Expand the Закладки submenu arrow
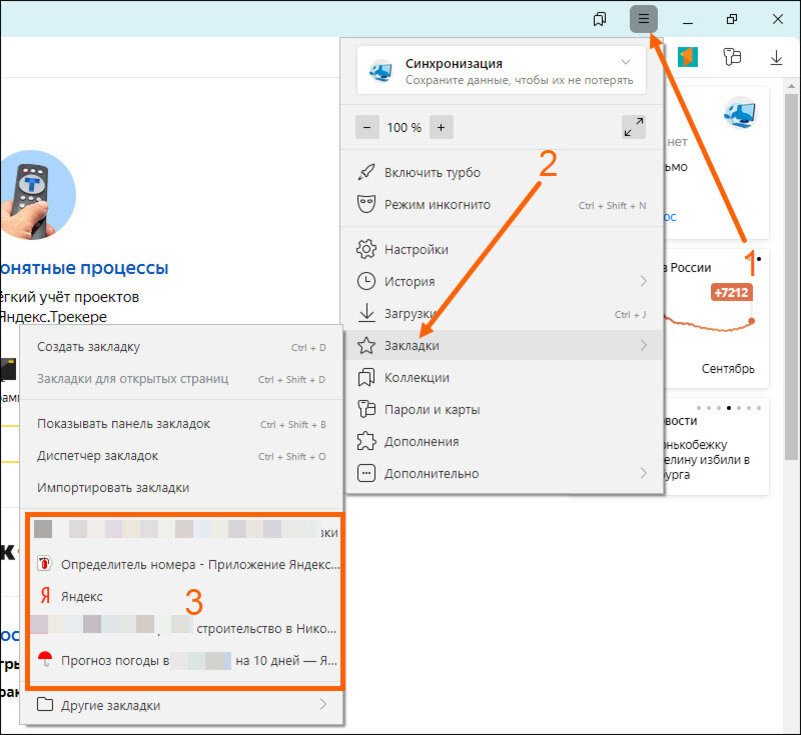The width and height of the screenshot is (801, 735). coord(643,345)
